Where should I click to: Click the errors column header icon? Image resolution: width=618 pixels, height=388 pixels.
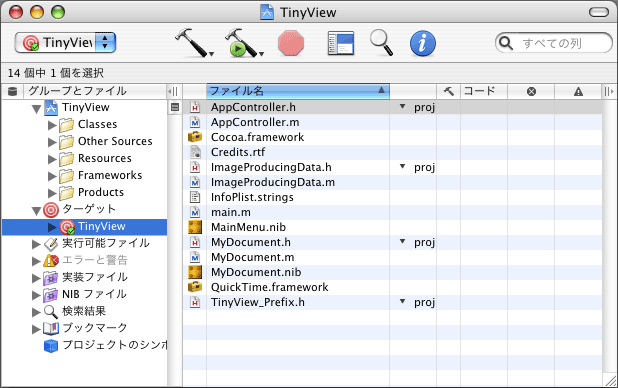click(531, 91)
